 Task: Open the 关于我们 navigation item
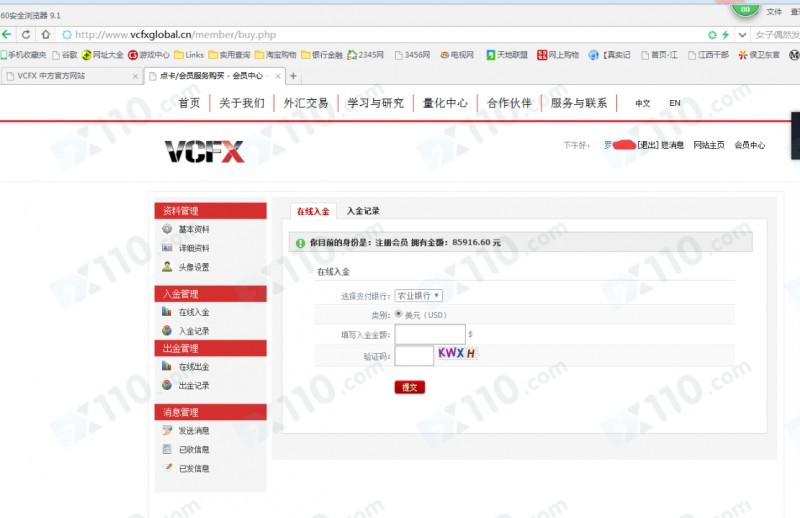[242, 103]
